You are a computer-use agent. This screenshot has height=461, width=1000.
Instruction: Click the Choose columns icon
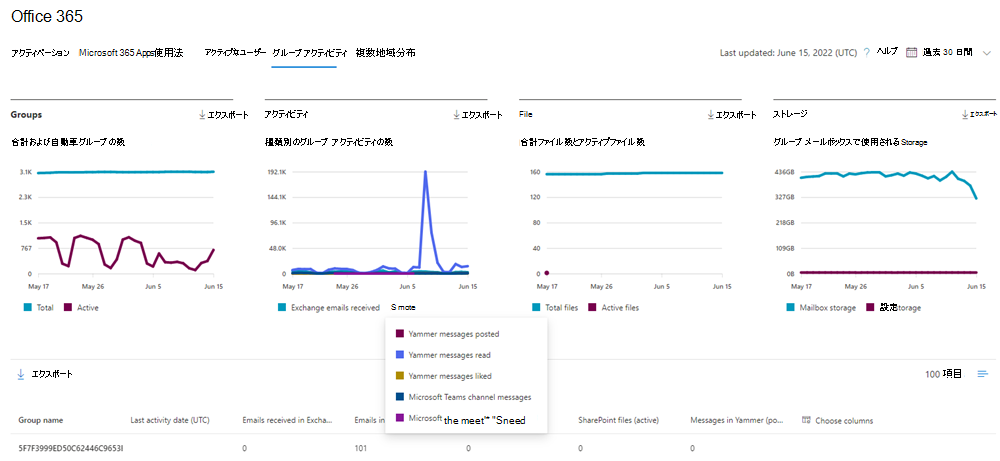tap(807, 421)
